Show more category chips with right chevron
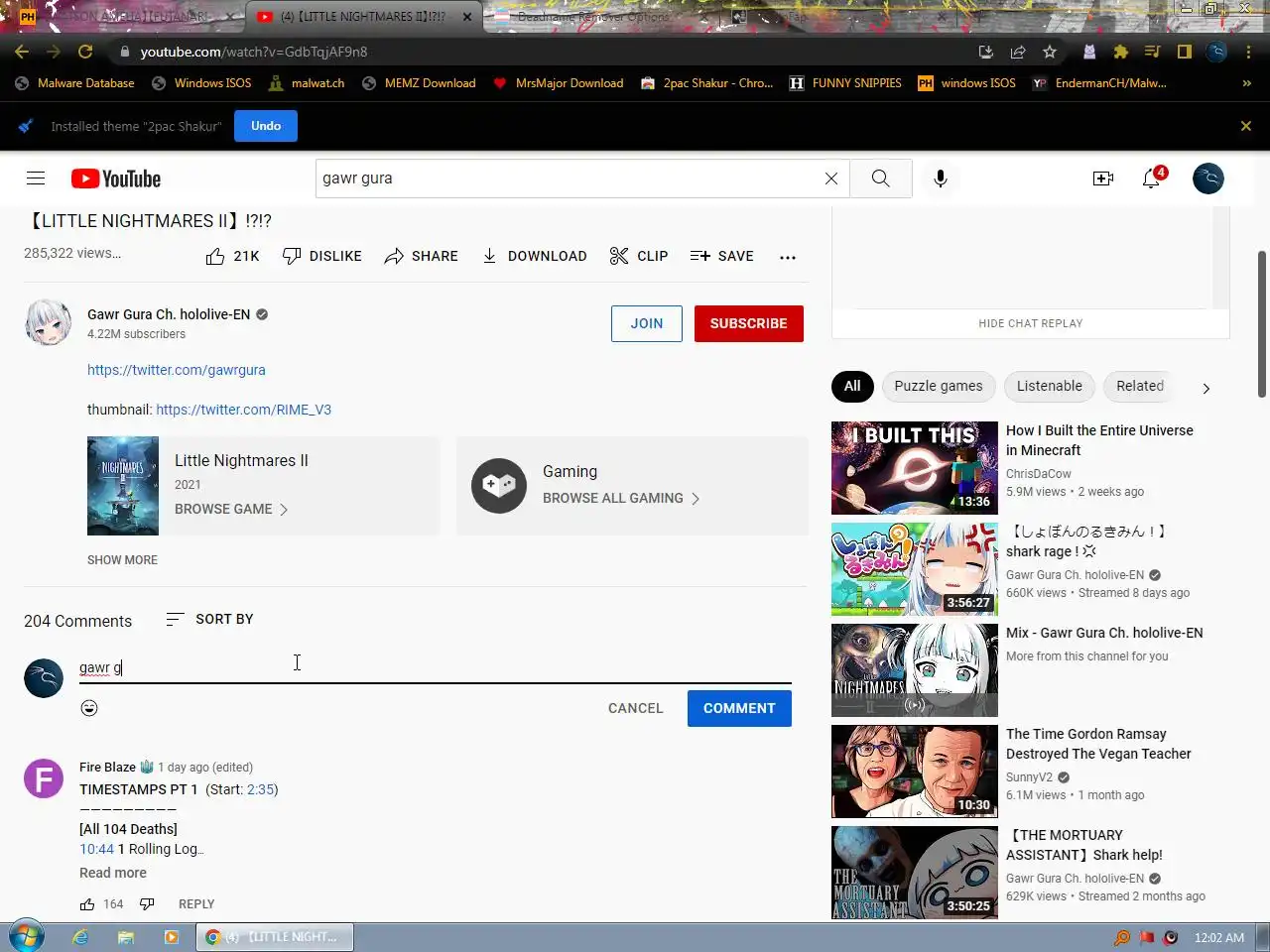The image size is (1270, 952). point(1206,388)
